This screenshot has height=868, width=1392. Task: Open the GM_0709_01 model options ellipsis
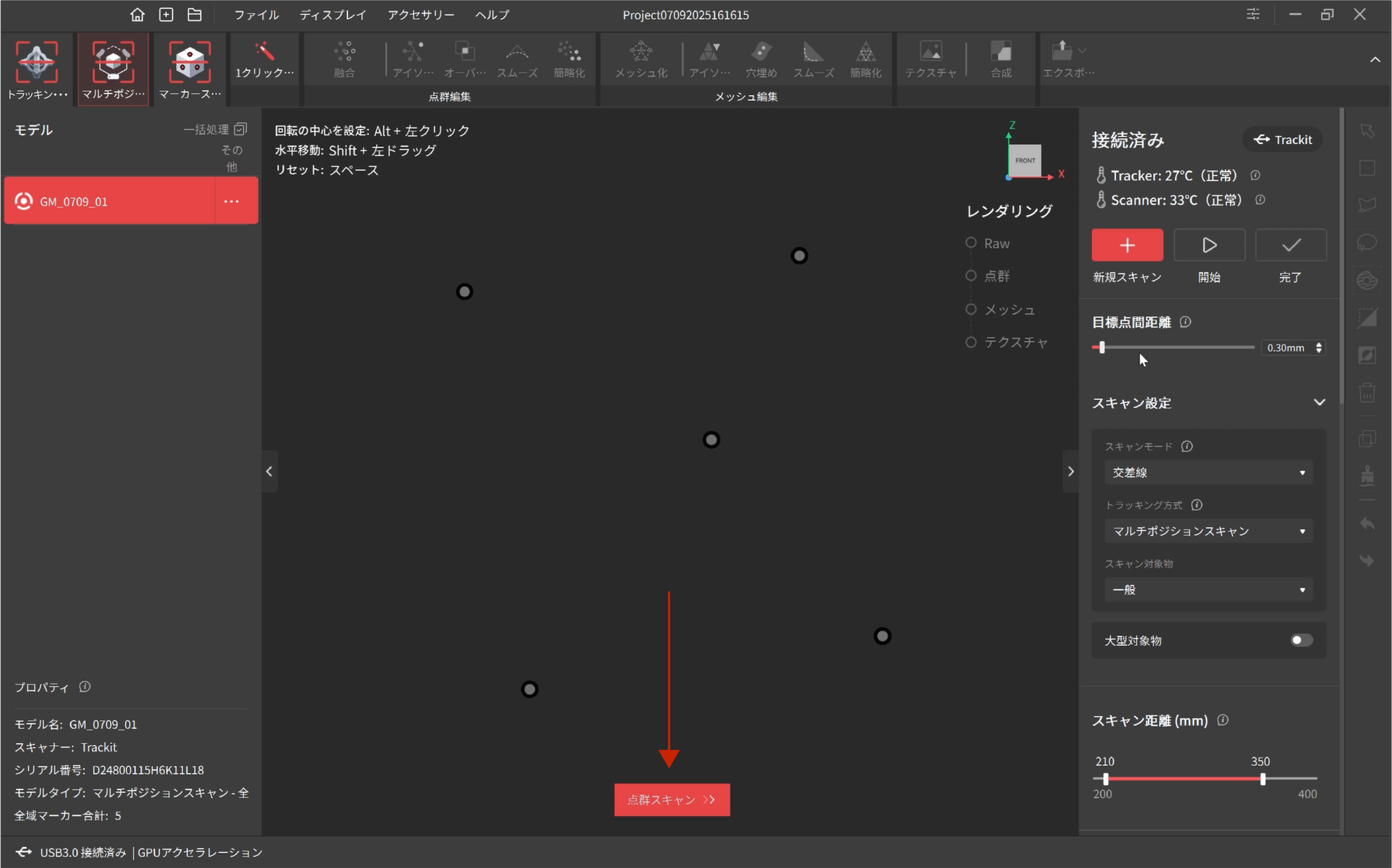(231, 201)
